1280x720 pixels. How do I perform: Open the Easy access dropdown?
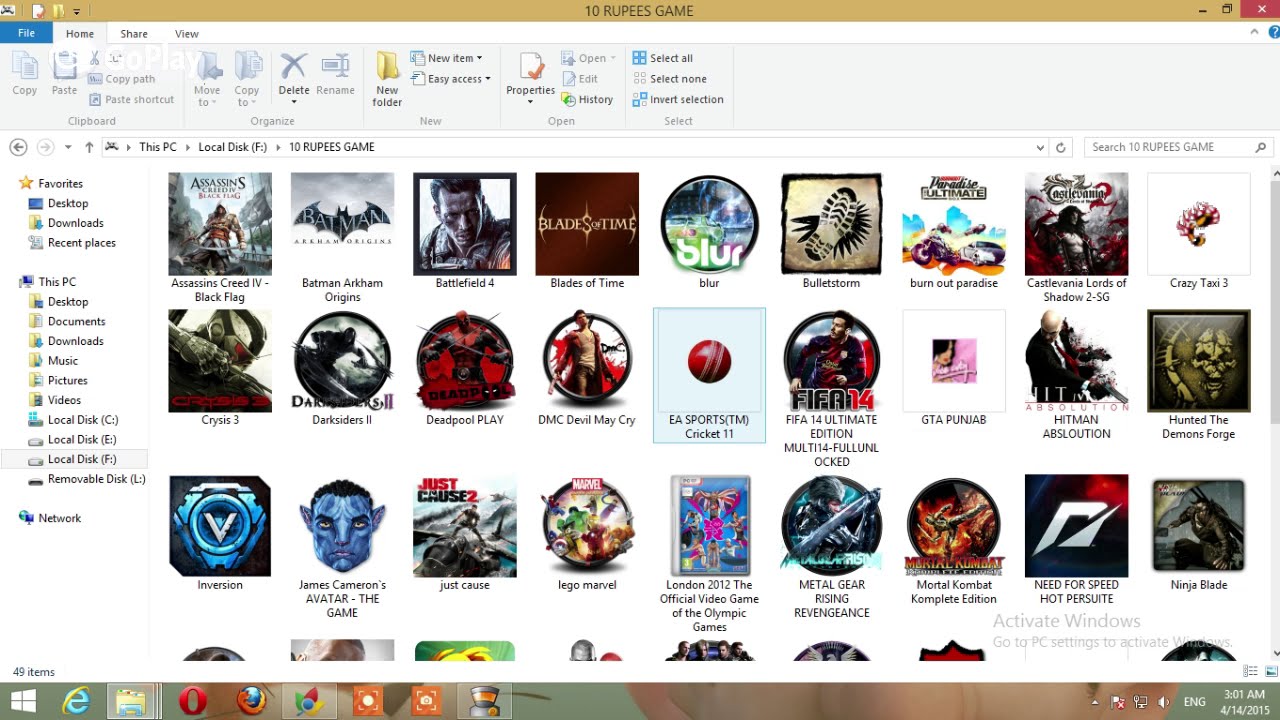(450, 78)
